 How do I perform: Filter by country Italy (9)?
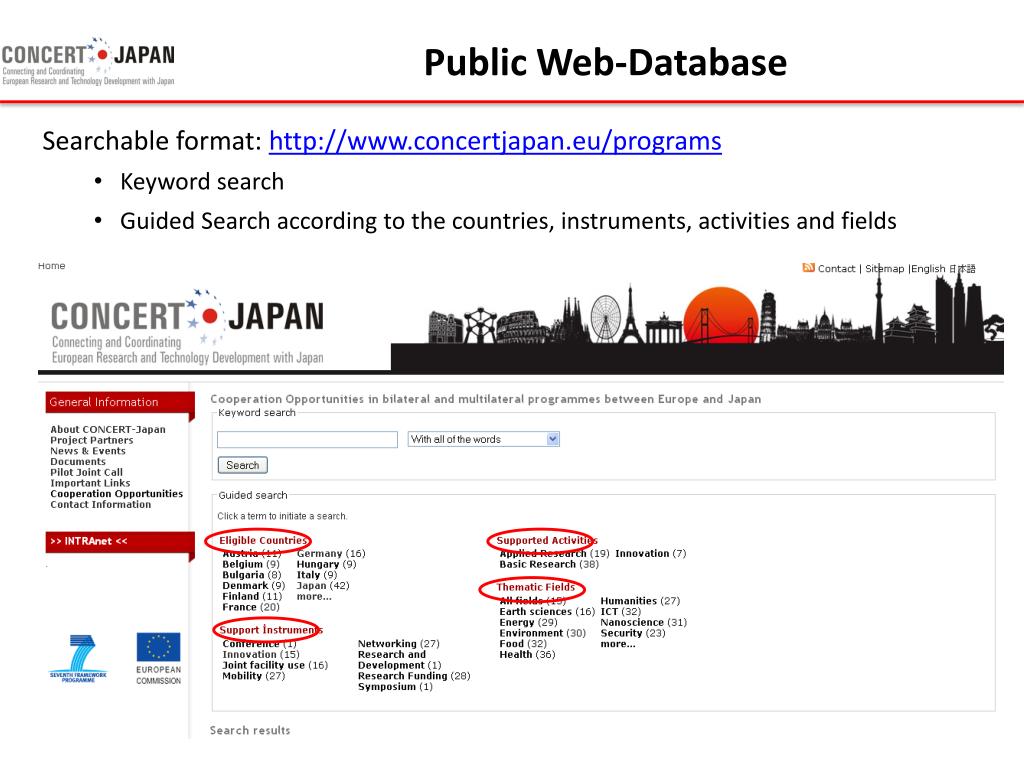[x=317, y=575]
